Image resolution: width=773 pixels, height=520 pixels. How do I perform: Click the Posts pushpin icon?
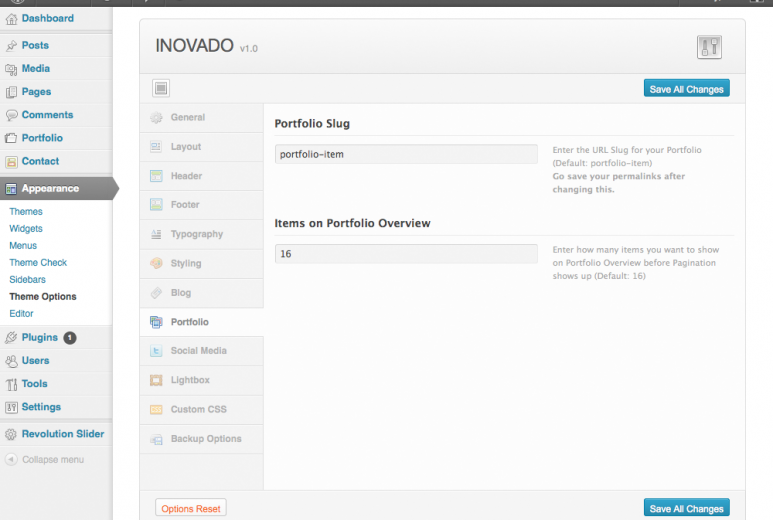11,46
